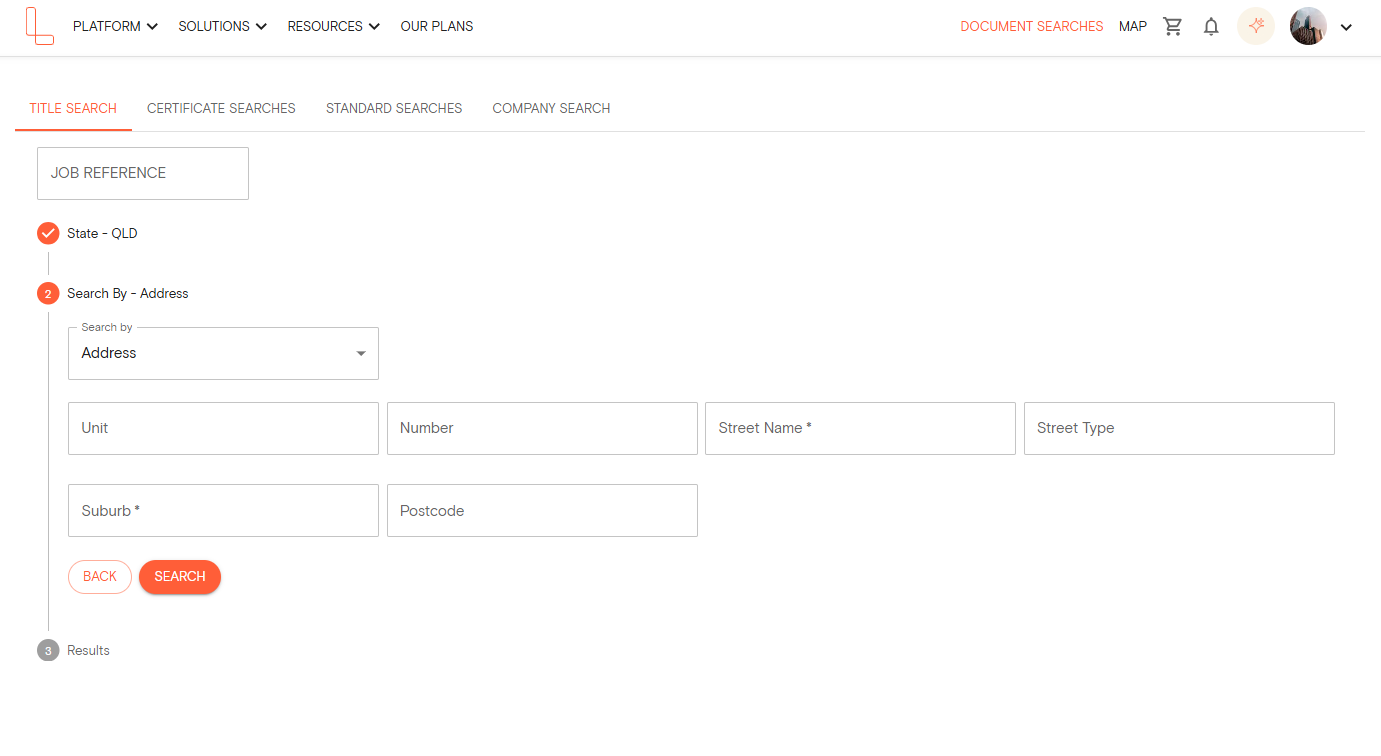This screenshot has height=756, width=1381.
Task: Focus the Postcode input field
Action: pyautogui.click(x=542, y=510)
